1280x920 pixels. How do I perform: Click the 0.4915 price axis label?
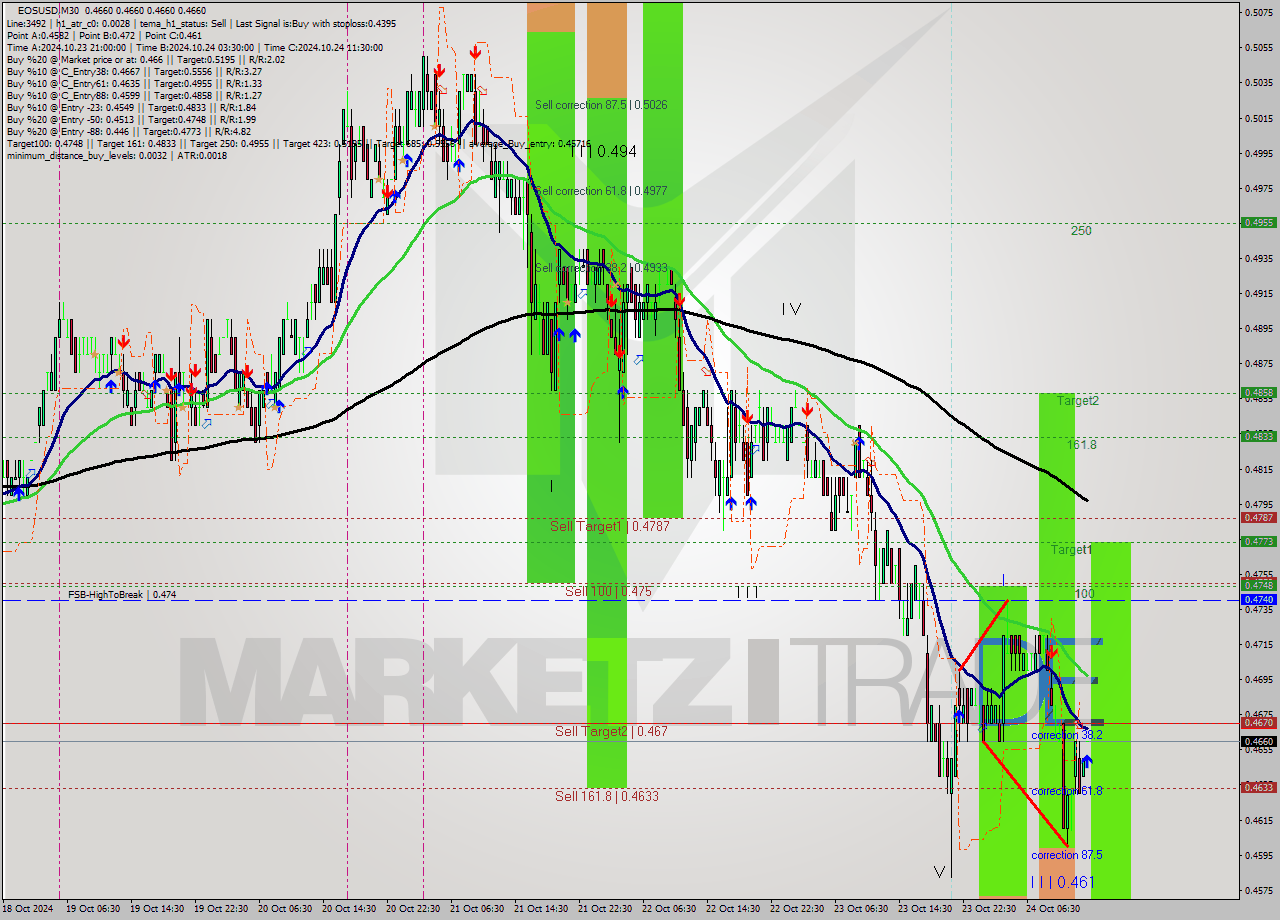point(1258,293)
